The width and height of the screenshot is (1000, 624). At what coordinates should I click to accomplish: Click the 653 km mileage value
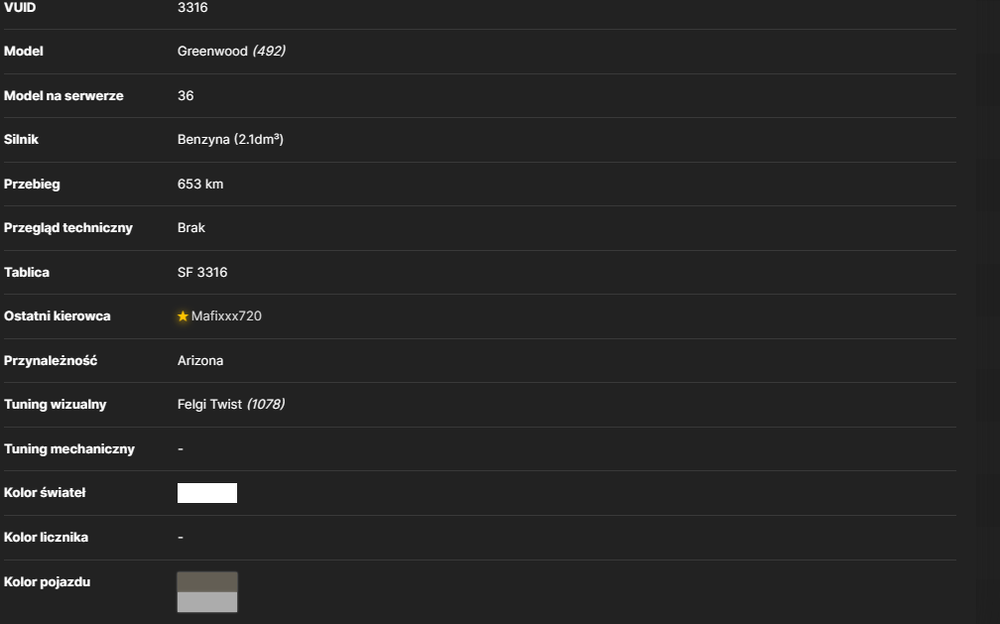click(x=200, y=184)
